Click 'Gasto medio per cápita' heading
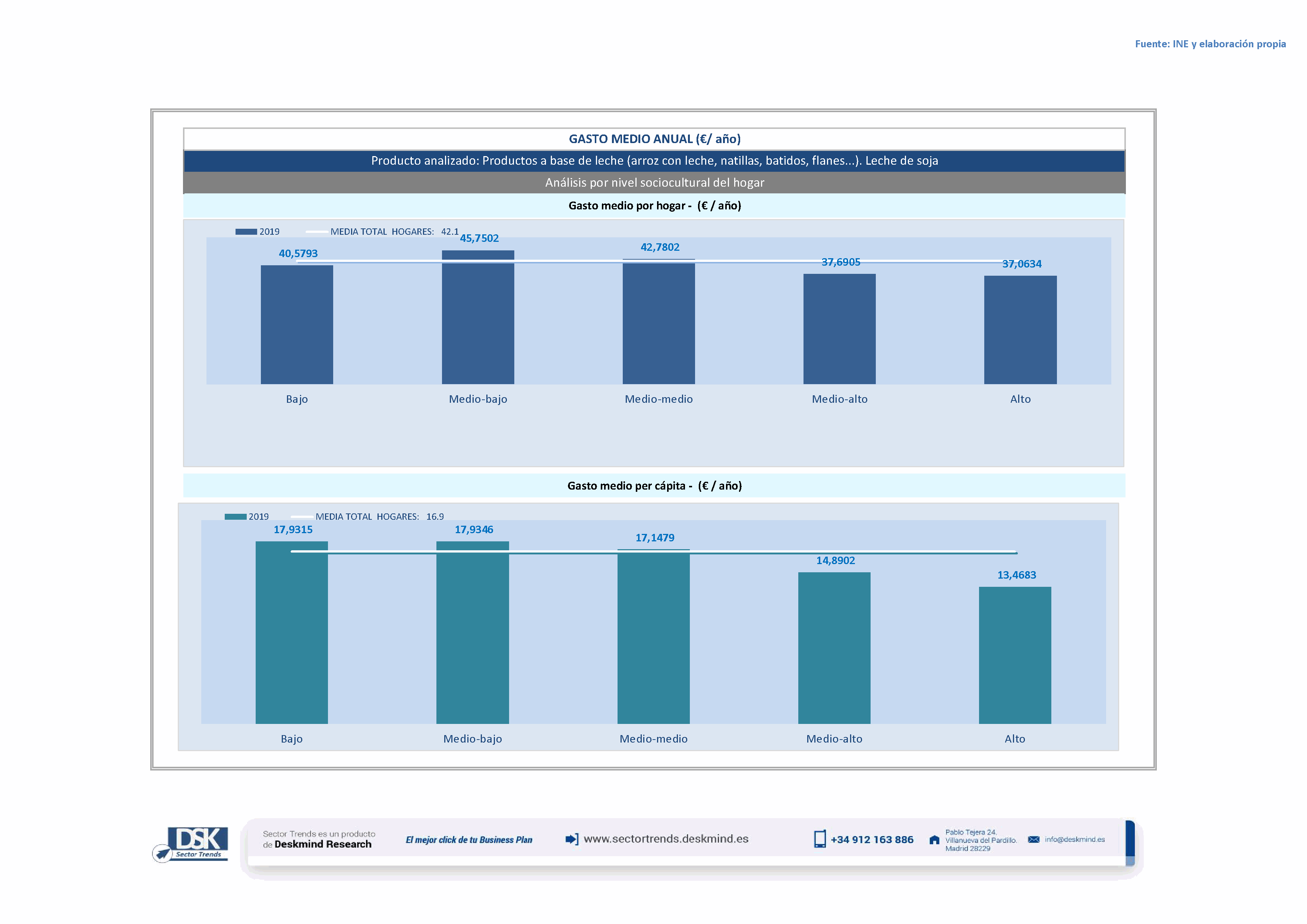The image size is (1307, 924). pyautogui.click(x=654, y=485)
